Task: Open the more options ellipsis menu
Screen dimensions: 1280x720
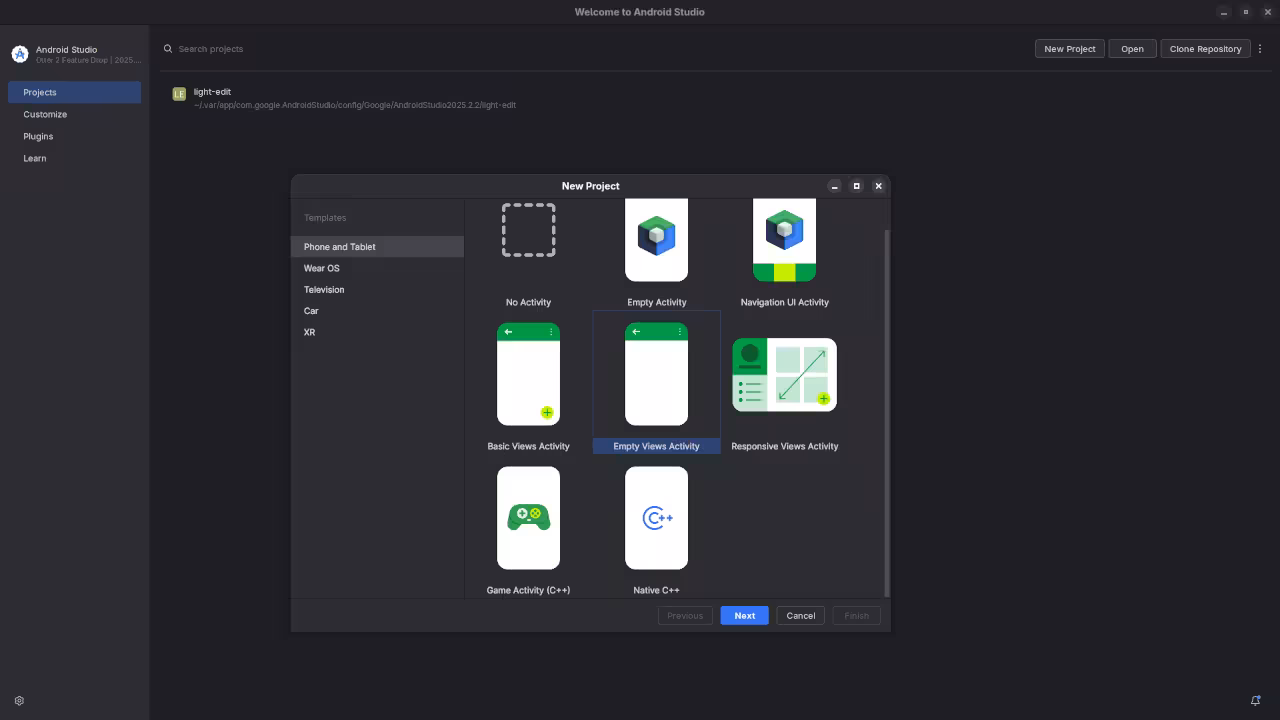Action: pos(1260,48)
